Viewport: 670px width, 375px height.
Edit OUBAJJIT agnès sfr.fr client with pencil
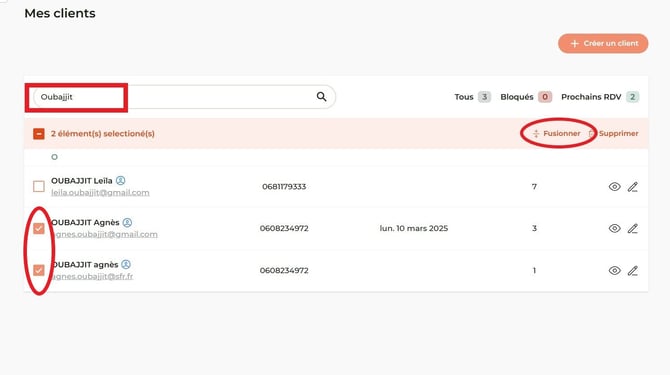(x=633, y=270)
